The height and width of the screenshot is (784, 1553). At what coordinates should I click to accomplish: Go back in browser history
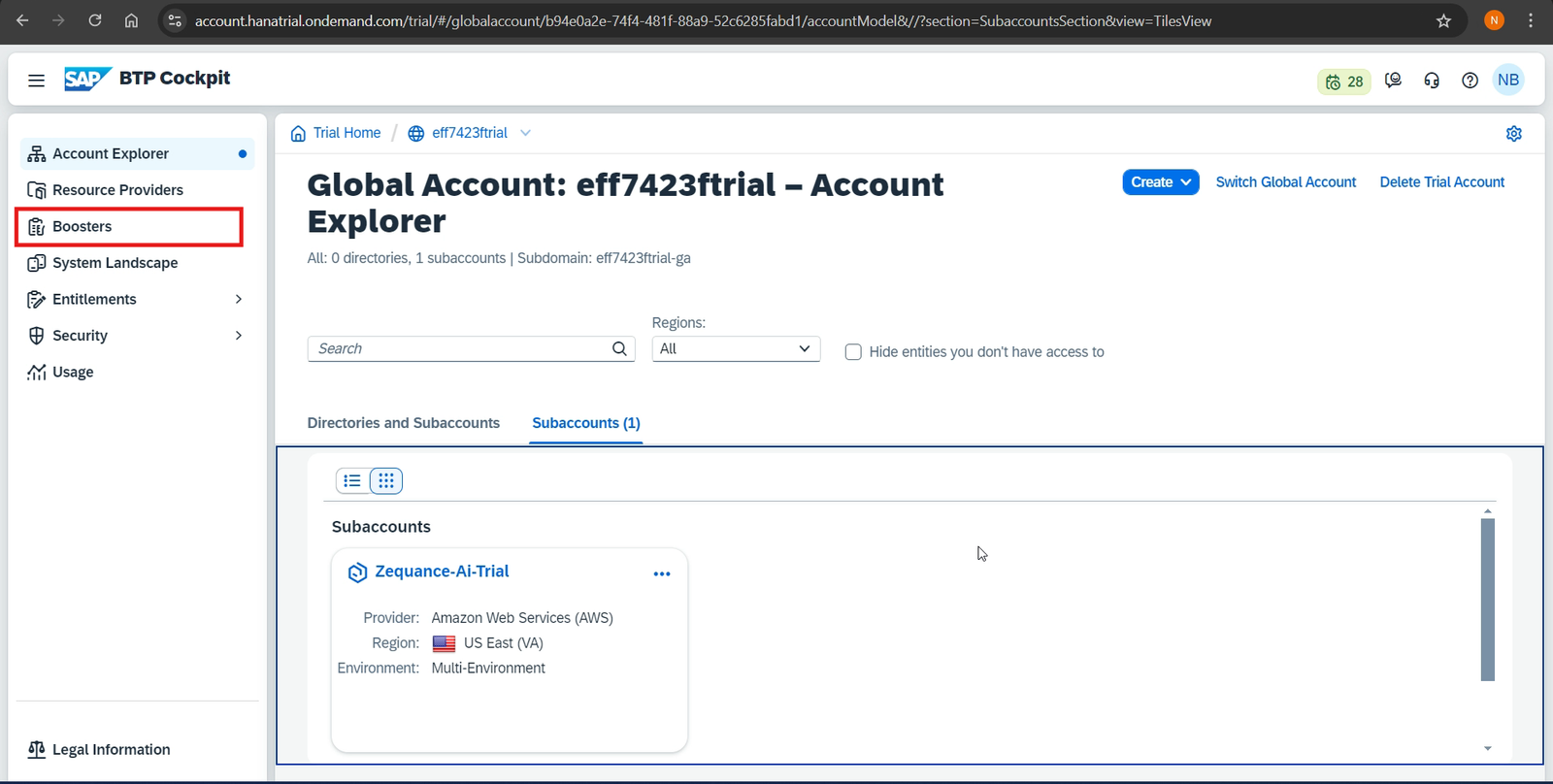(x=22, y=20)
